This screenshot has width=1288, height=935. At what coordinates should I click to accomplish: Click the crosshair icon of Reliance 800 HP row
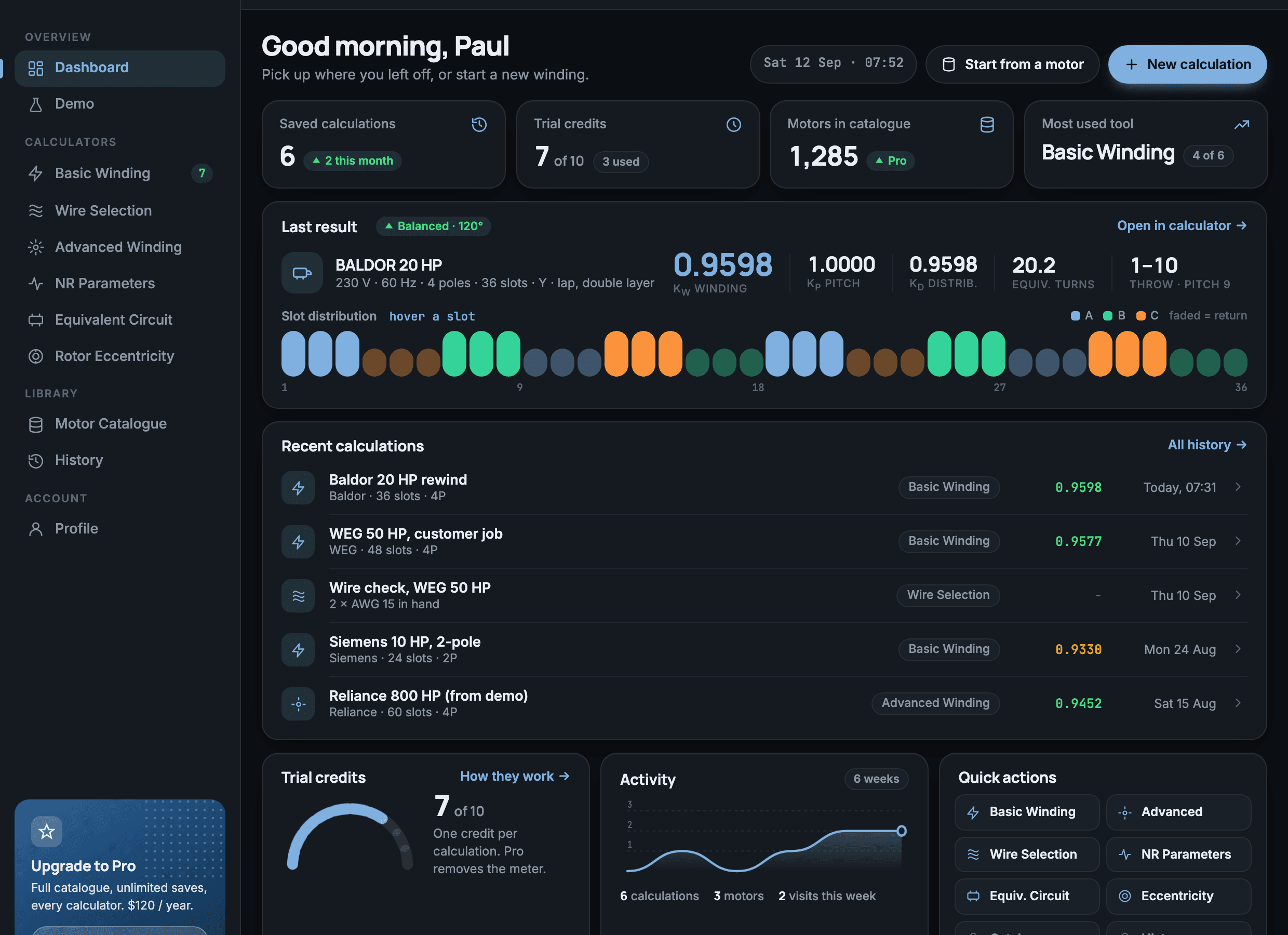[298, 704]
